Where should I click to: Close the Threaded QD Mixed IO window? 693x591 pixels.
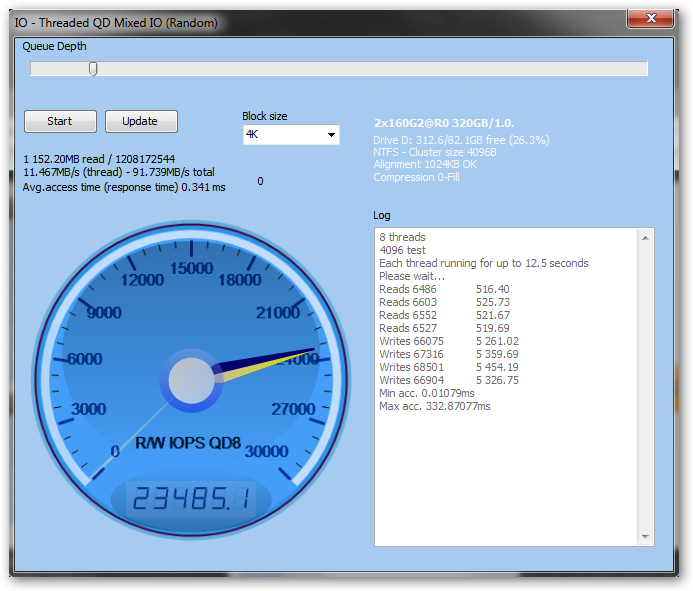(x=650, y=18)
